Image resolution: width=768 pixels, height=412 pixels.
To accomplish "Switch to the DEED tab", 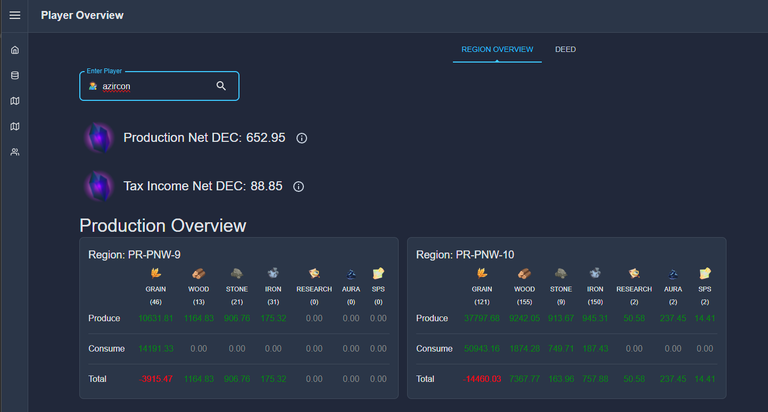I will [565, 49].
